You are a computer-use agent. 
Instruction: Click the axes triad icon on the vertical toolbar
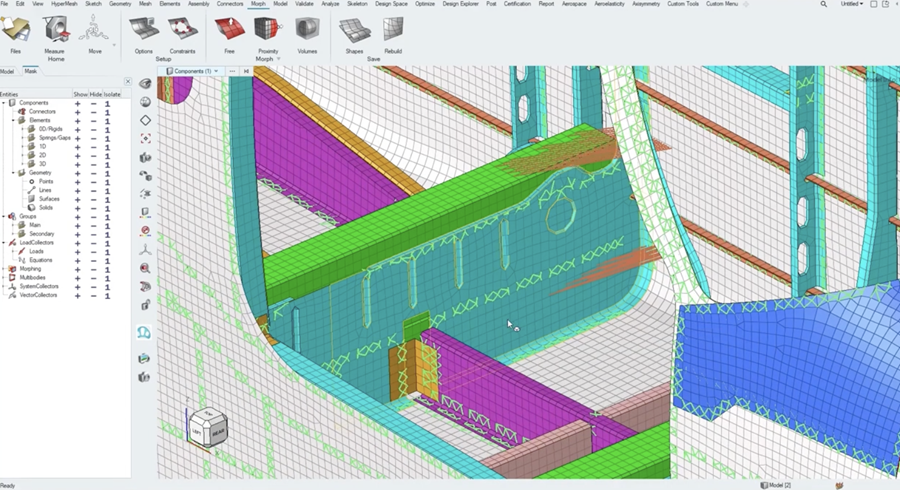[x=145, y=250]
